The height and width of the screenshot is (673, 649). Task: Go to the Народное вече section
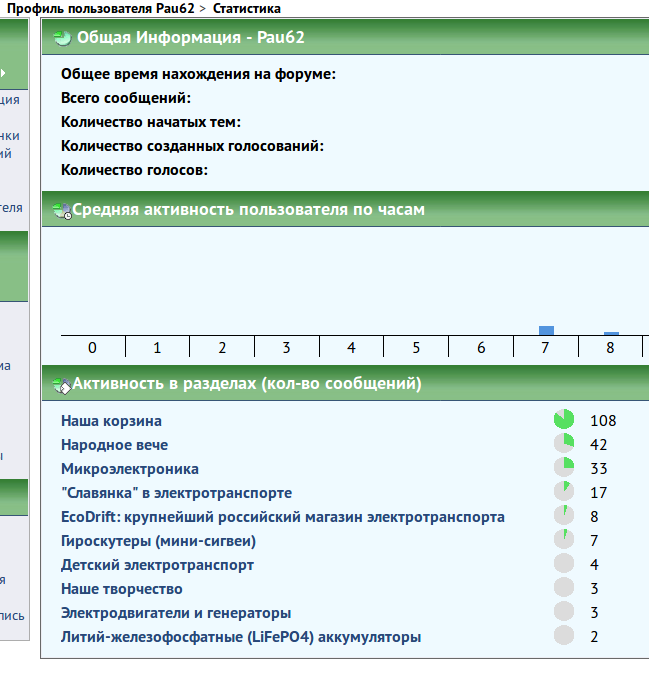point(114,445)
